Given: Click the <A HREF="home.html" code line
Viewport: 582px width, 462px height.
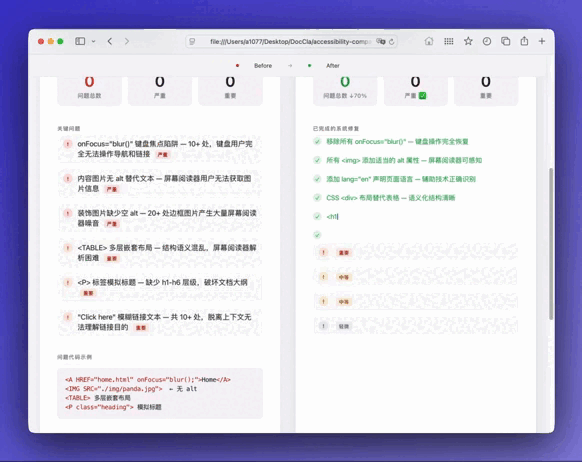Looking at the screenshot, I should 148,380.
